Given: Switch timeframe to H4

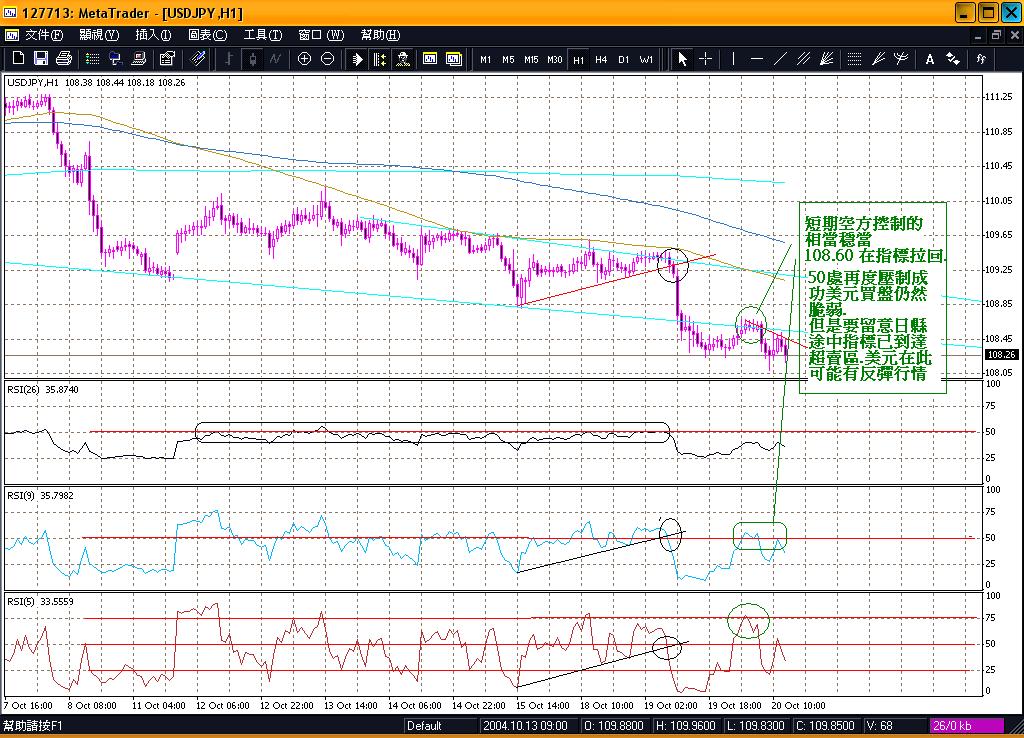Looking at the screenshot, I should pyautogui.click(x=601, y=59).
